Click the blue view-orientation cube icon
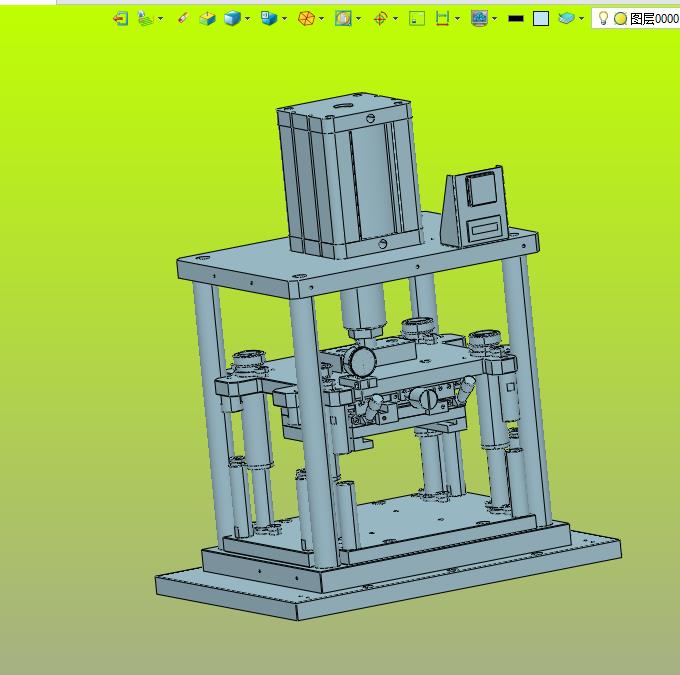The image size is (680, 675). coord(269,18)
